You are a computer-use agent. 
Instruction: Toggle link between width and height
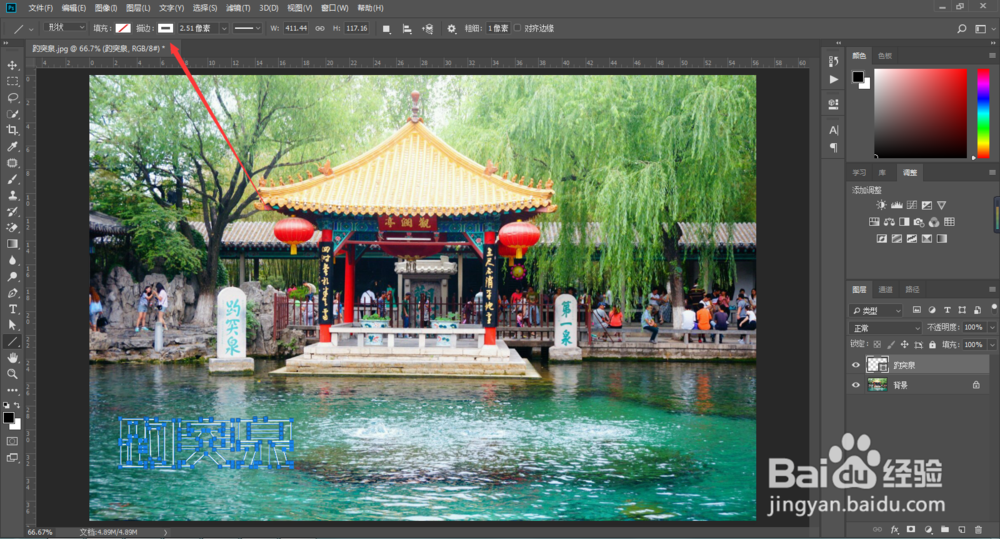(320, 29)
